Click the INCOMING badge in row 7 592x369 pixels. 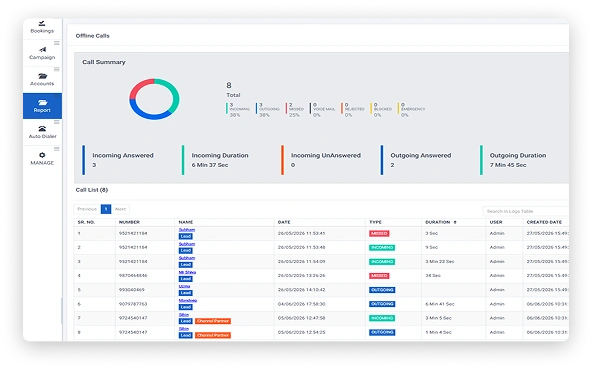[382, 318]
